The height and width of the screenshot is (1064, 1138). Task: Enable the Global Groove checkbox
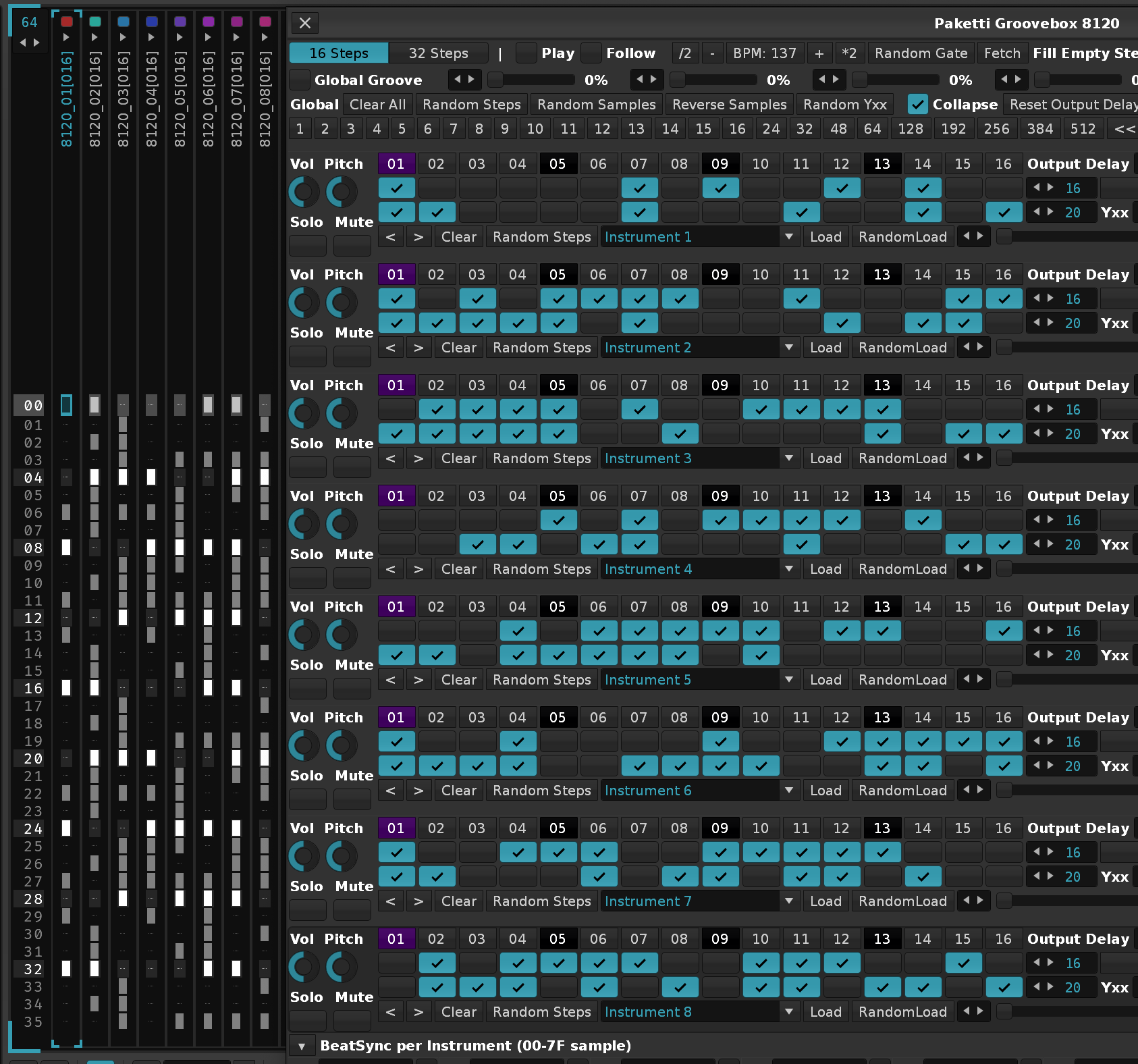300,80
